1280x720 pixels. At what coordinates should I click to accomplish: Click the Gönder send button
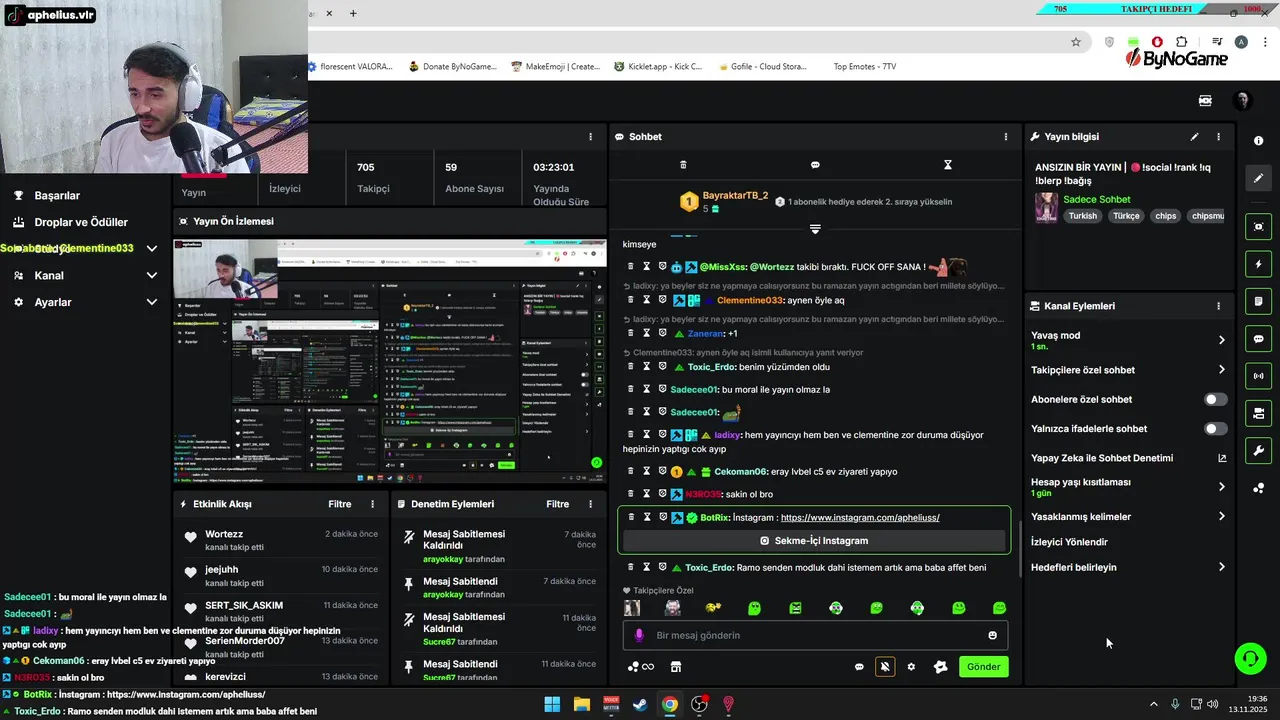(983, 667)
